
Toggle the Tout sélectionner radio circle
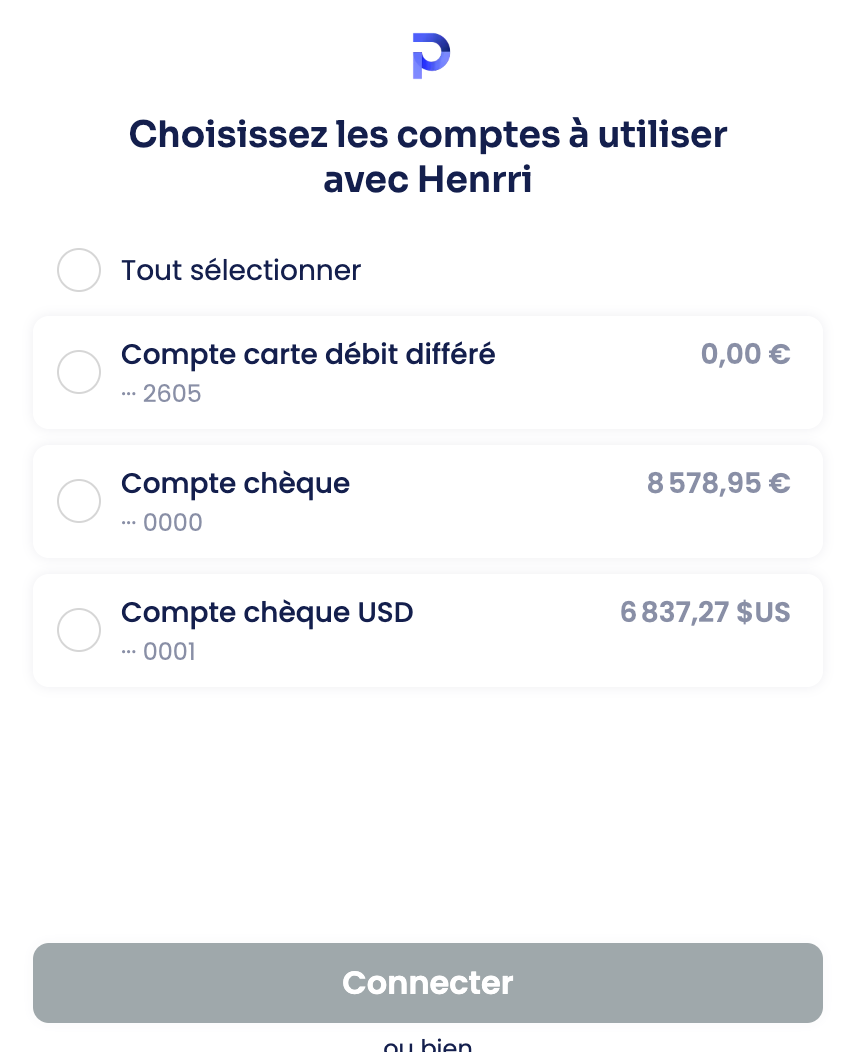pyautogui.click(x=79, y=270)
